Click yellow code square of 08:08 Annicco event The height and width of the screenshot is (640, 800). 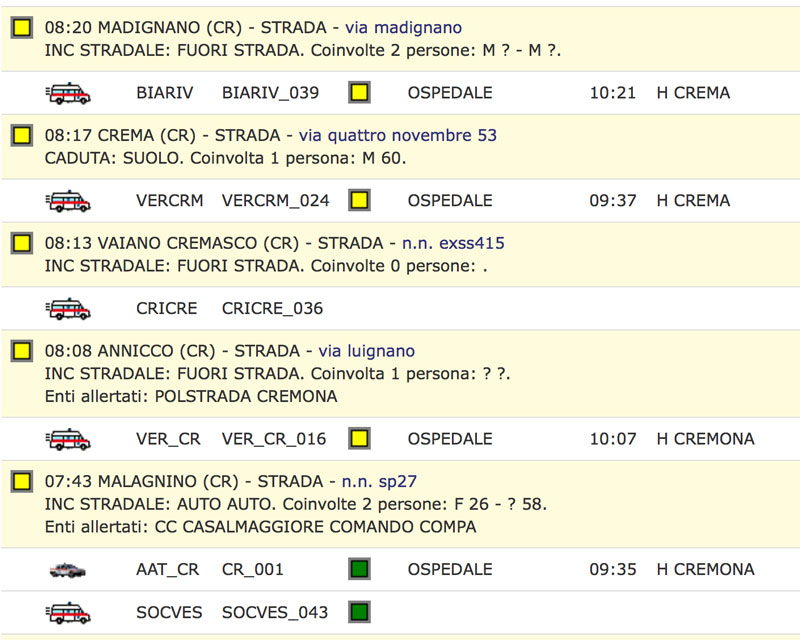22,351
